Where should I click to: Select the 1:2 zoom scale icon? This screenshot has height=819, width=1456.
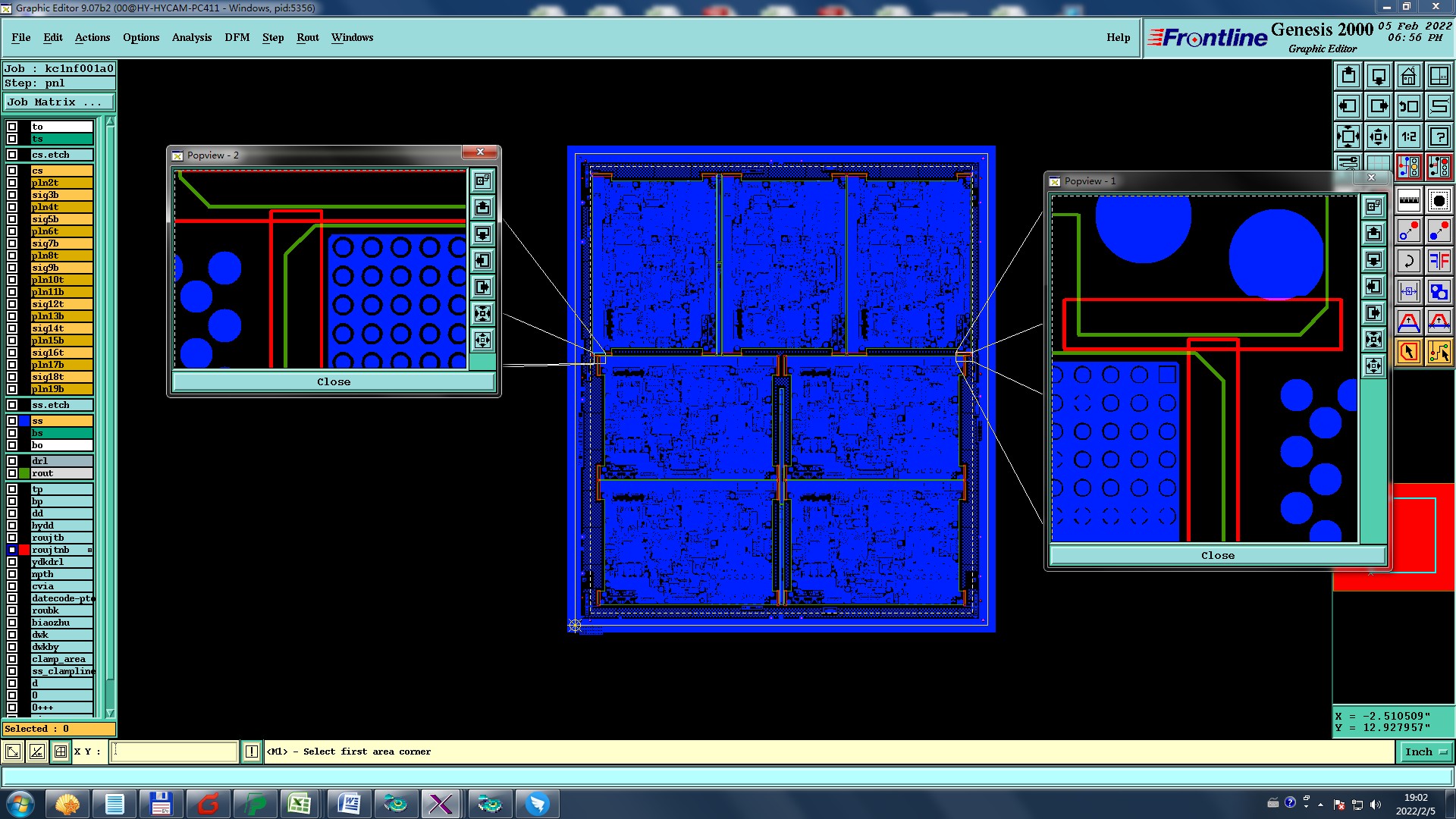point(1408,136)
